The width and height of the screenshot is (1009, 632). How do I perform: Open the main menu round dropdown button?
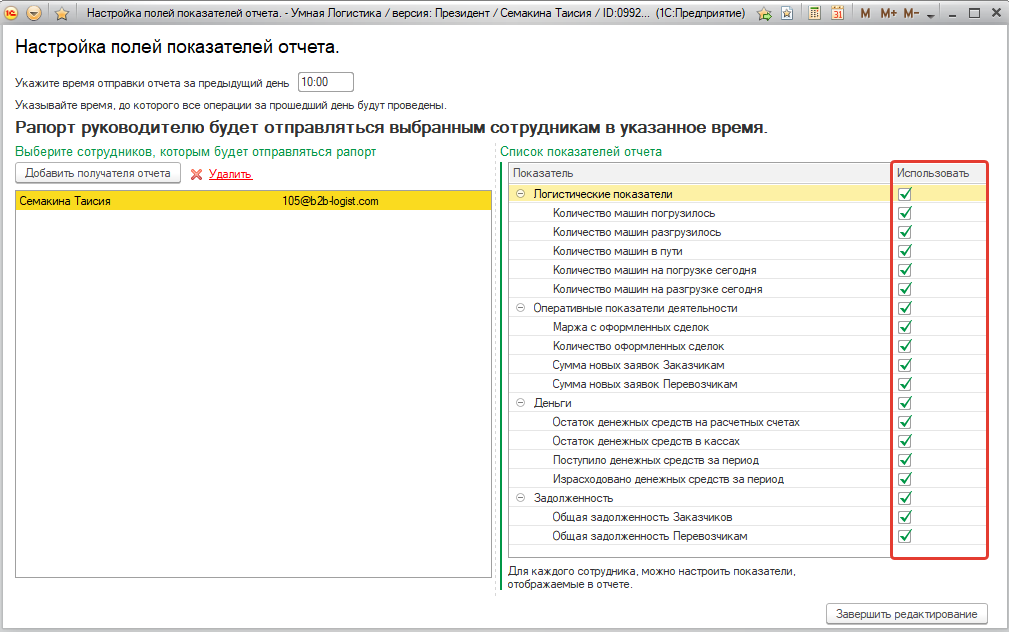(34, 13)
